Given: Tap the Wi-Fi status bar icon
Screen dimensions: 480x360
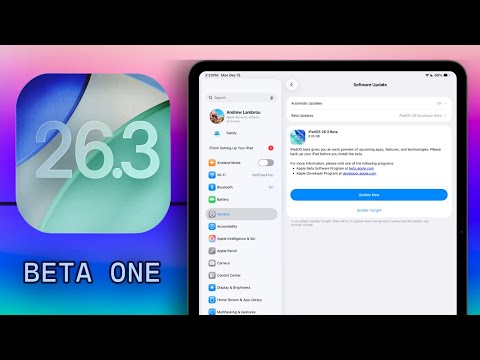Looking at the screenshot, I should pos(427,75).
